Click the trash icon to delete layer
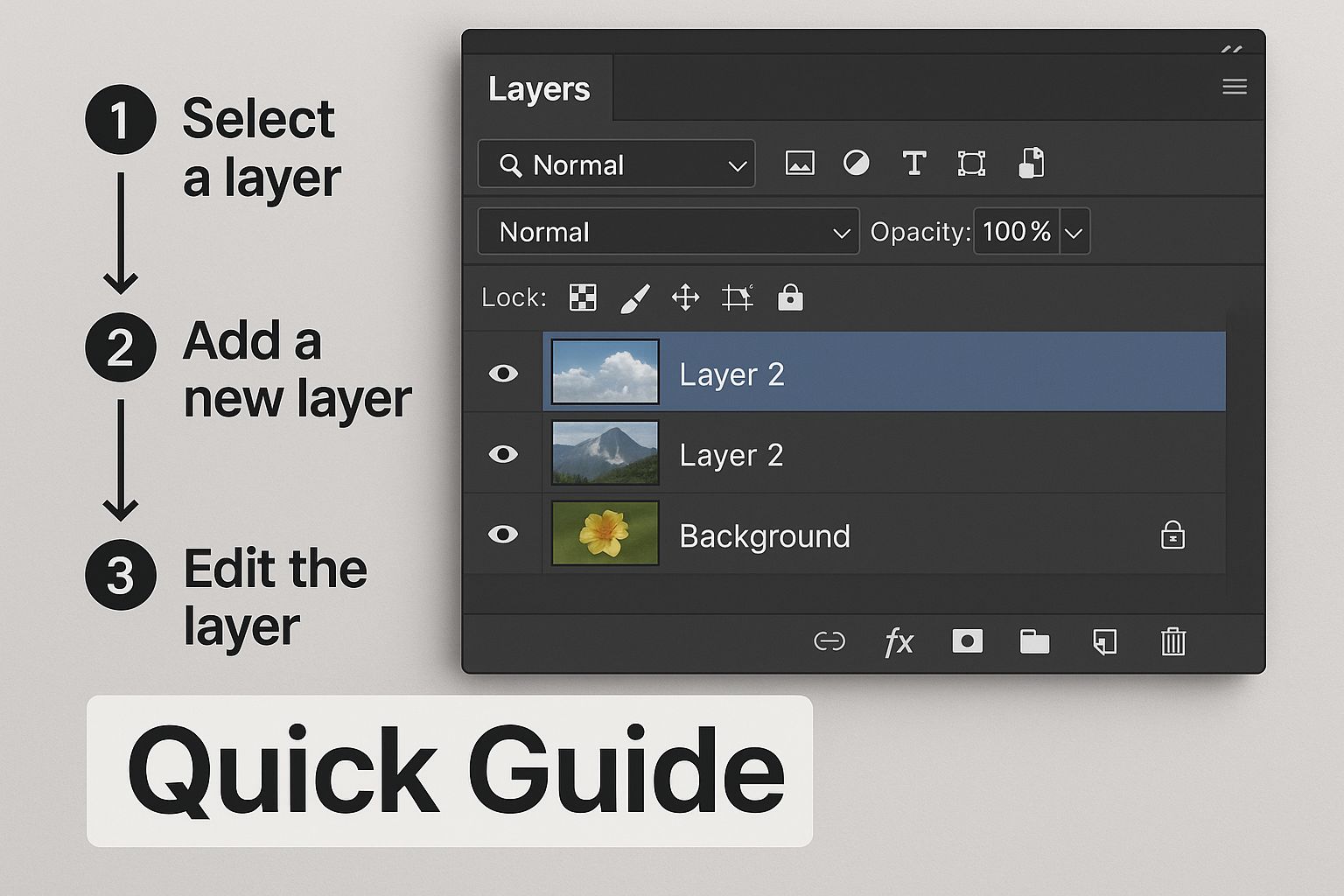 pyautogui.click(x=1172, y=641)
